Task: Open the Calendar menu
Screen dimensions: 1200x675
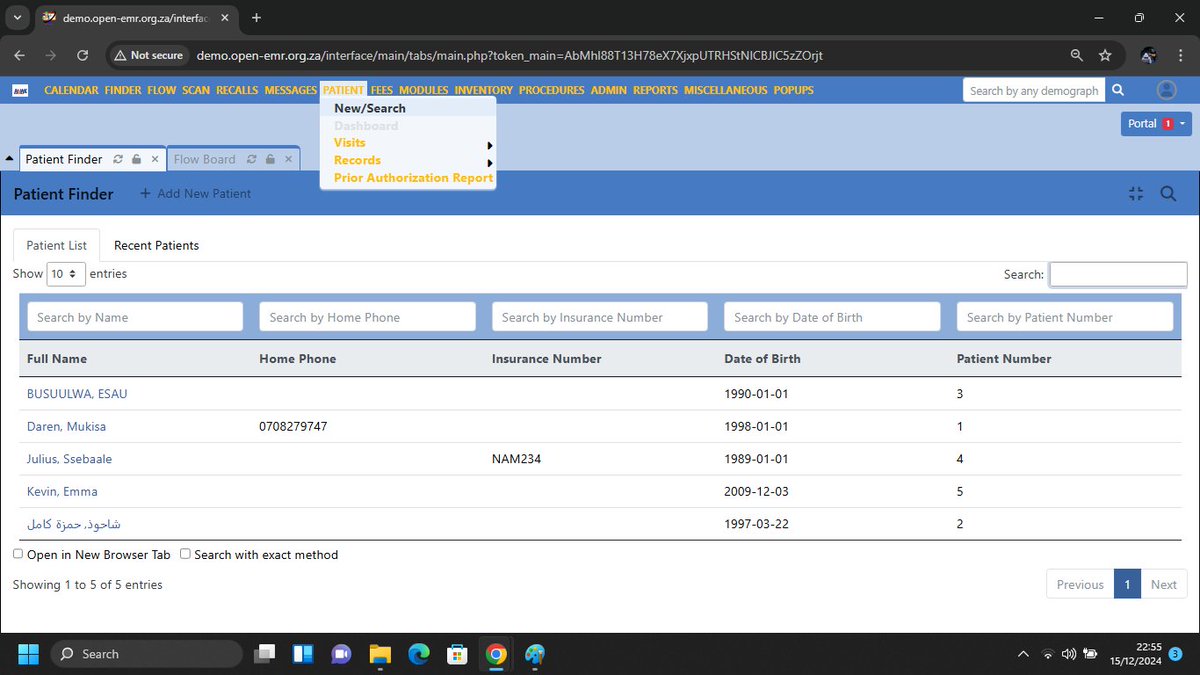Action: coord(71,90)
